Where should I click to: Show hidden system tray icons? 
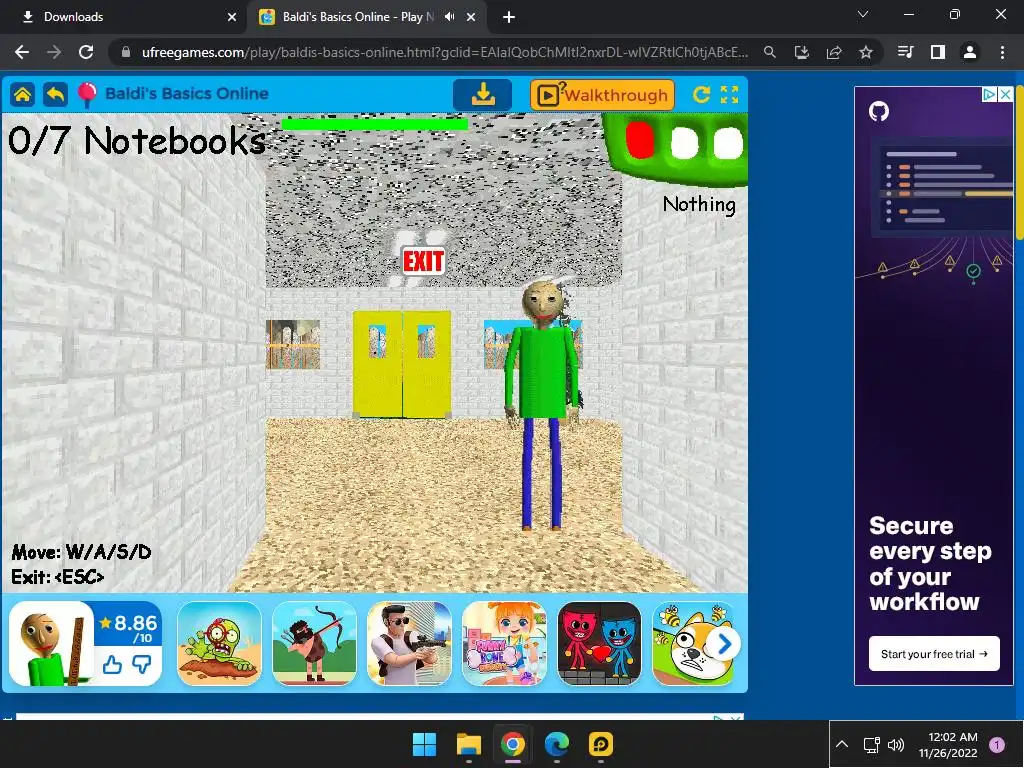(842, 744)
